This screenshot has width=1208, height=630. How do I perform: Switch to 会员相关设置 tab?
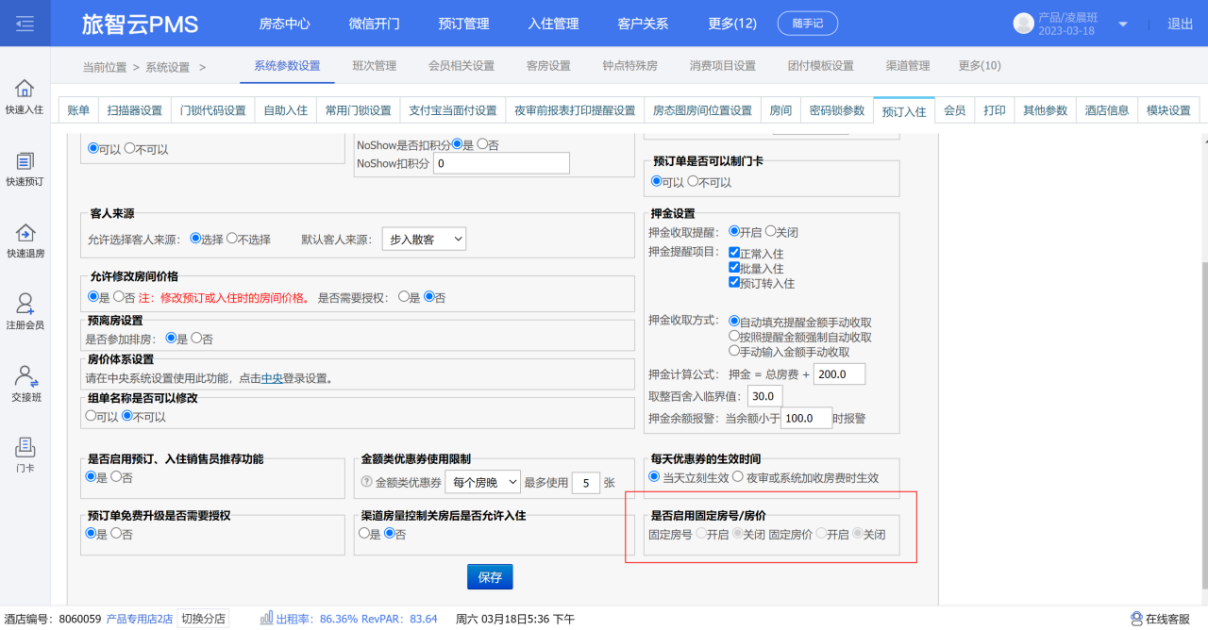pyautogui.click(x=461, y=66)
